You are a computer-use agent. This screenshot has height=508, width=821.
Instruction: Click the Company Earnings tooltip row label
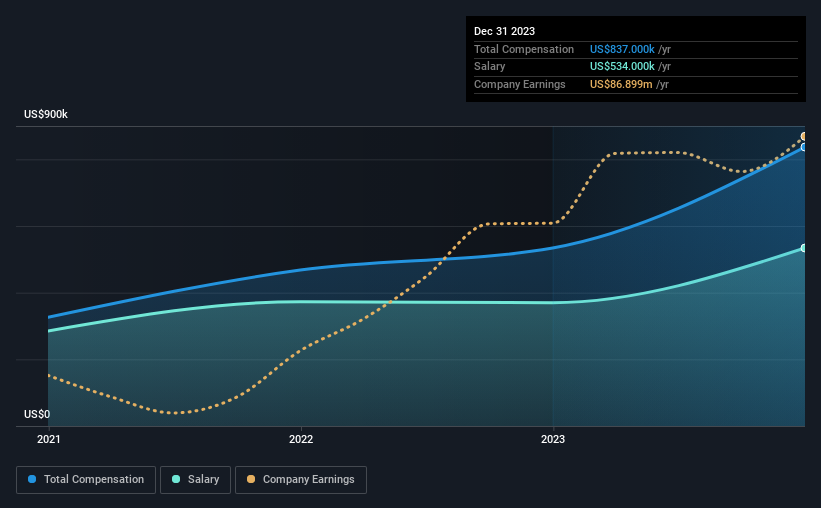pos(519,84)
